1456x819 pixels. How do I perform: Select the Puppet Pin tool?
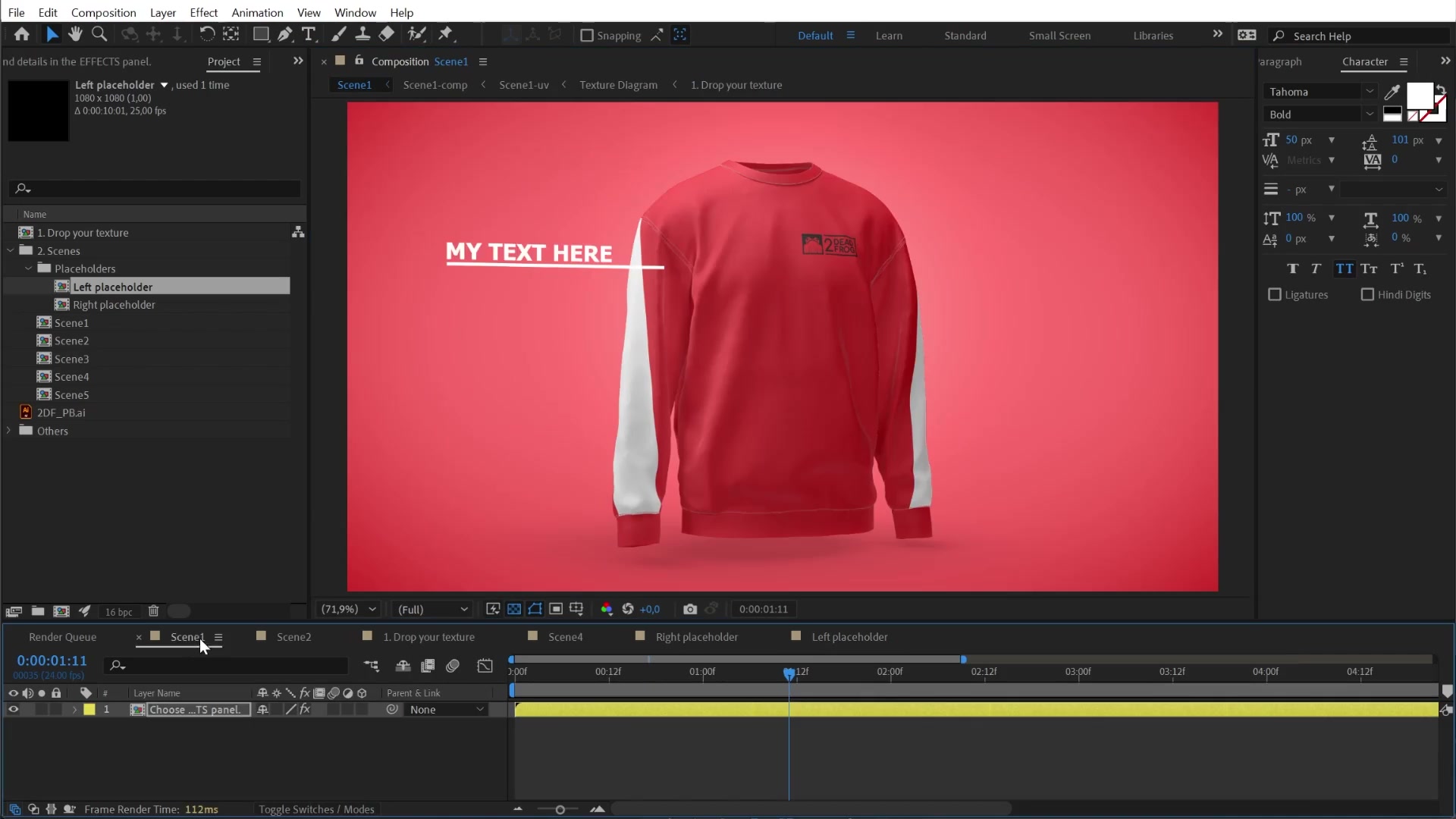point(446,34)
